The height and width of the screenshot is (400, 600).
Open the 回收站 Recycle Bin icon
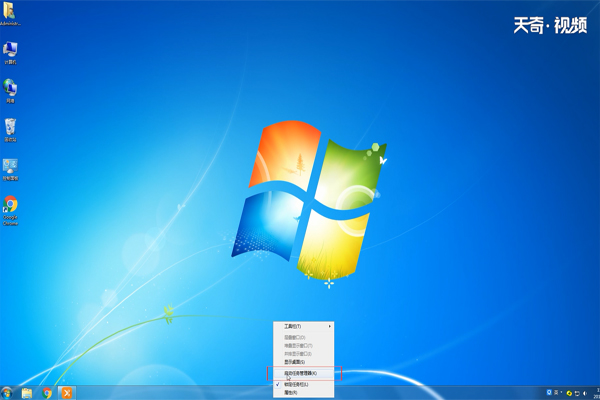10,130
